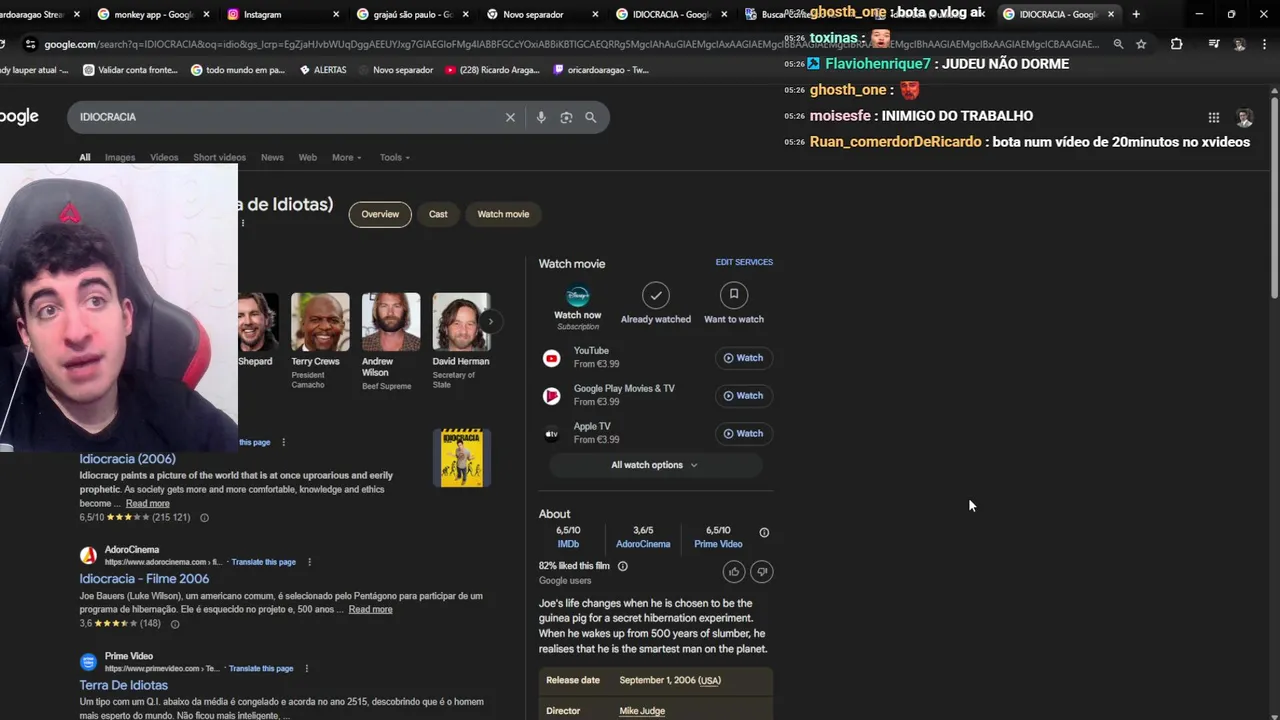Toggle Want to watch bookmark
Screen dimensions: 1280x720
point(734,303)
